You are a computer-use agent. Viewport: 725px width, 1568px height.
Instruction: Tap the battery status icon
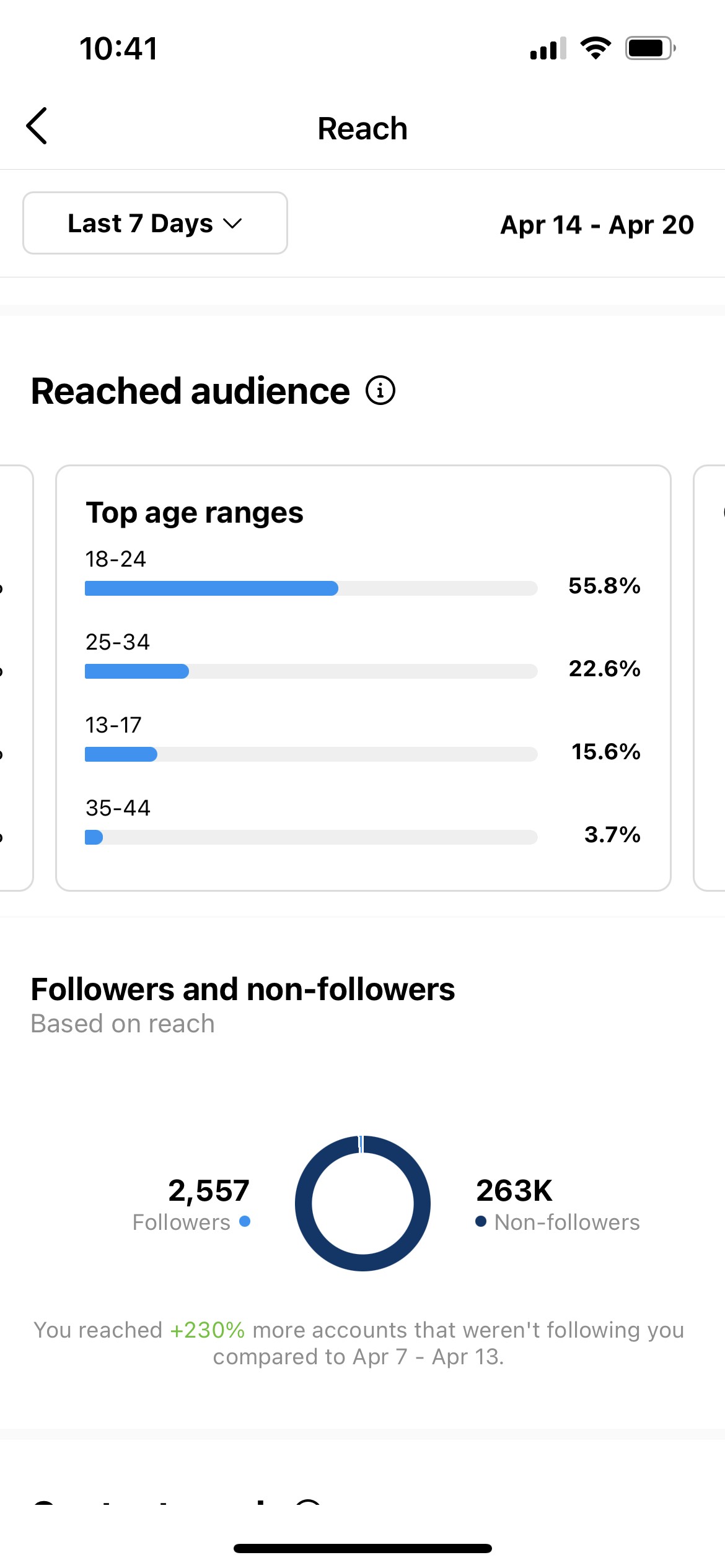(650, 48)
